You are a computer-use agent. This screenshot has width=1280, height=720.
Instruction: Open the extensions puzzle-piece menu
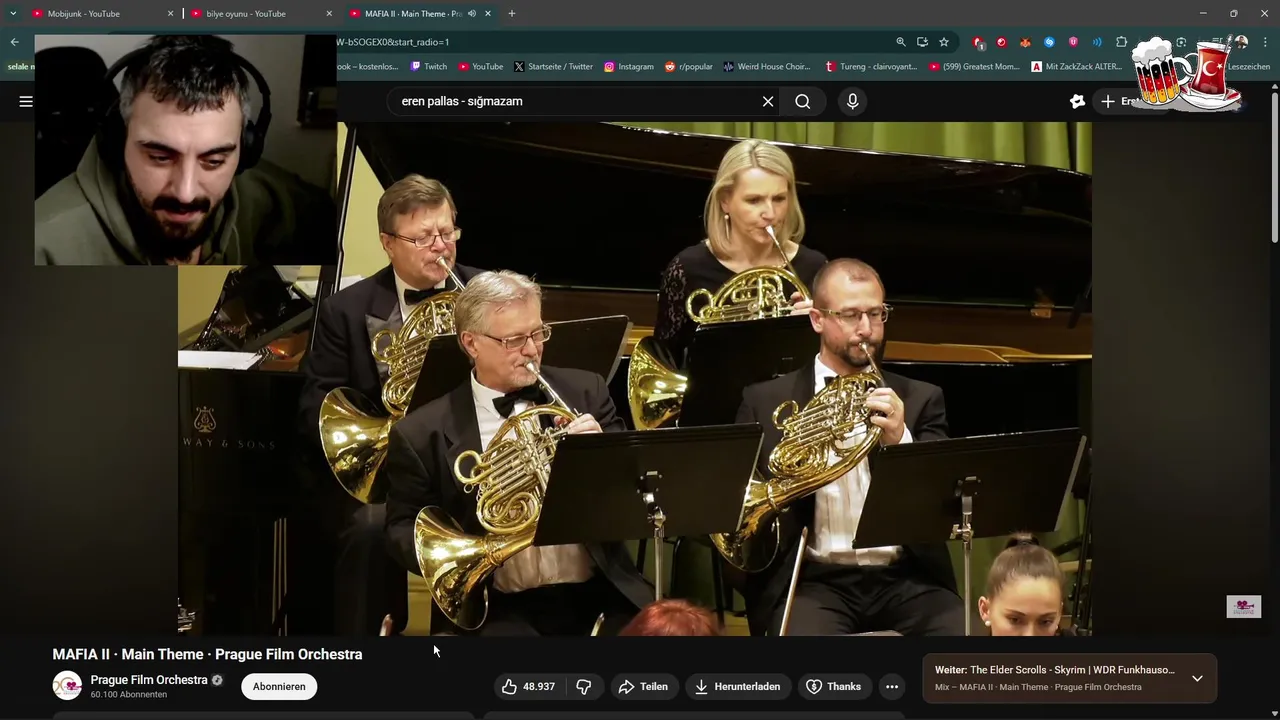(x=1121, y=42)
